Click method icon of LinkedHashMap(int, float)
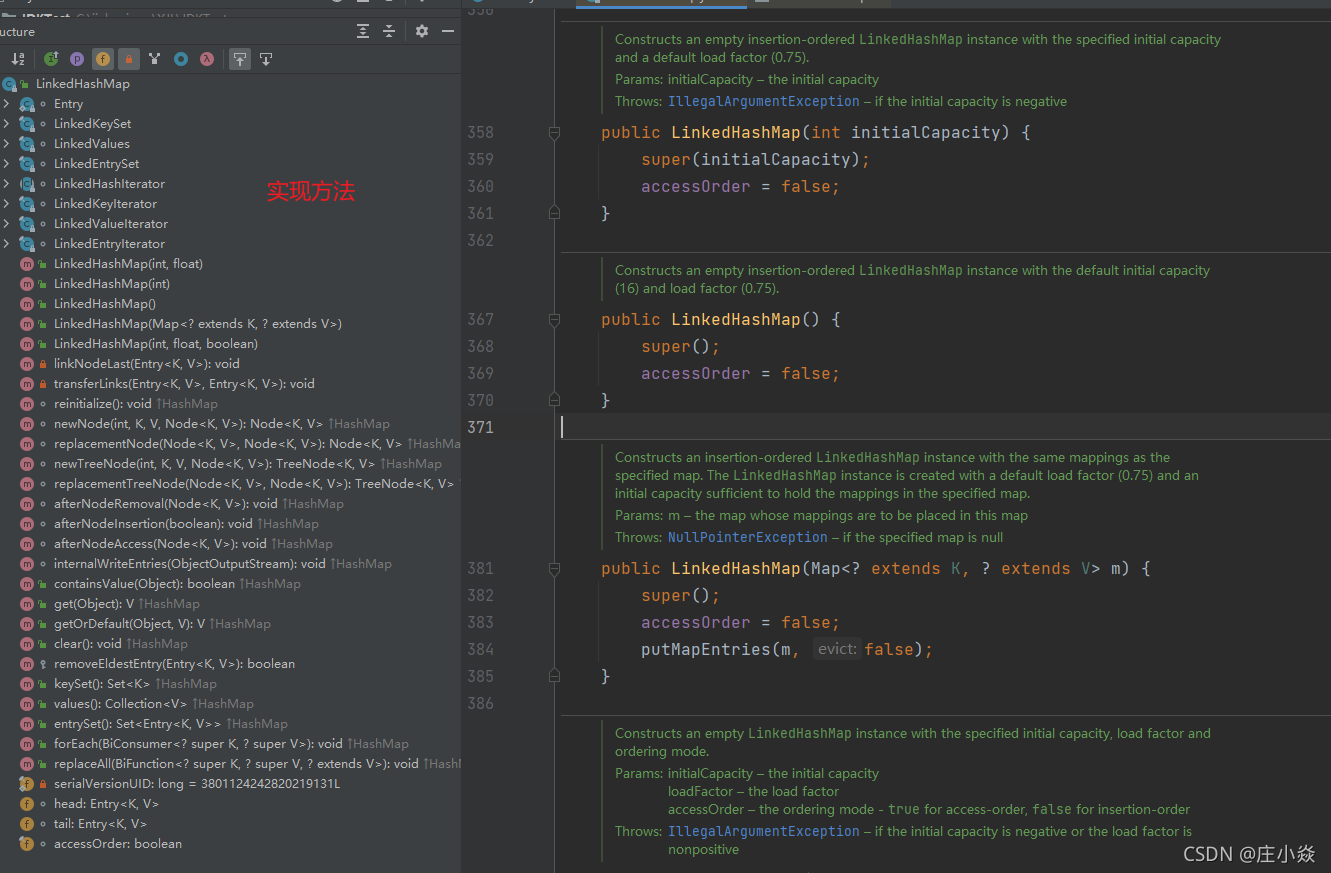This screenshot has height=873, width=1331. (x=27, y=264)
